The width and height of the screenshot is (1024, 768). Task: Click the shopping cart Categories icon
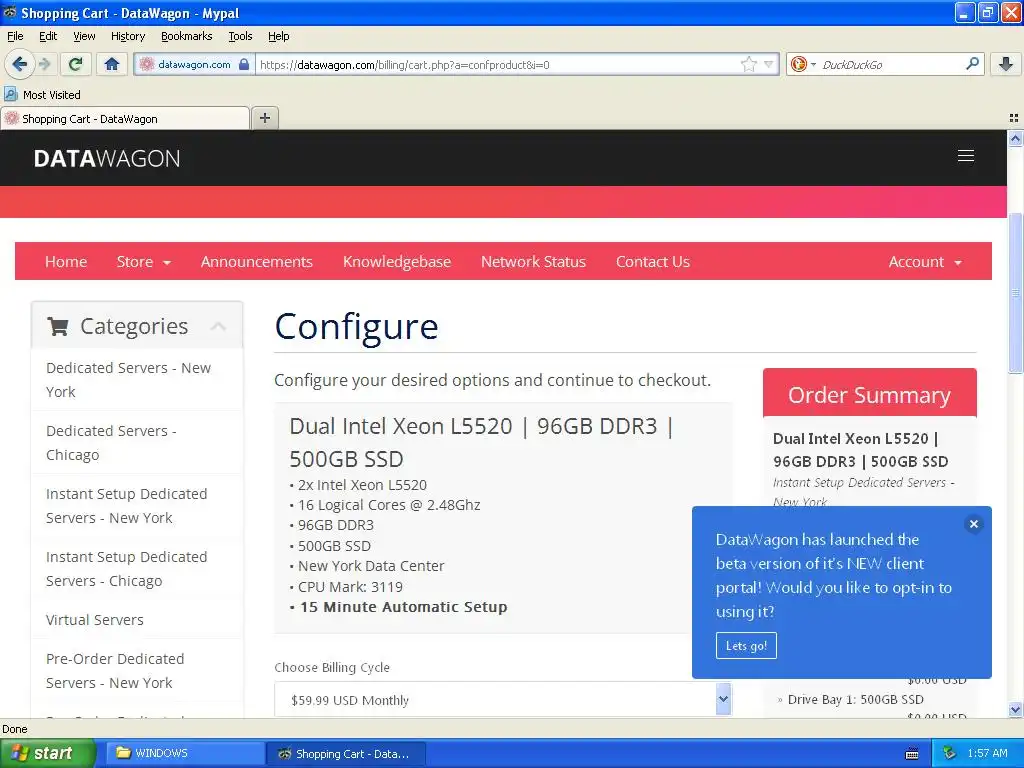58,326
